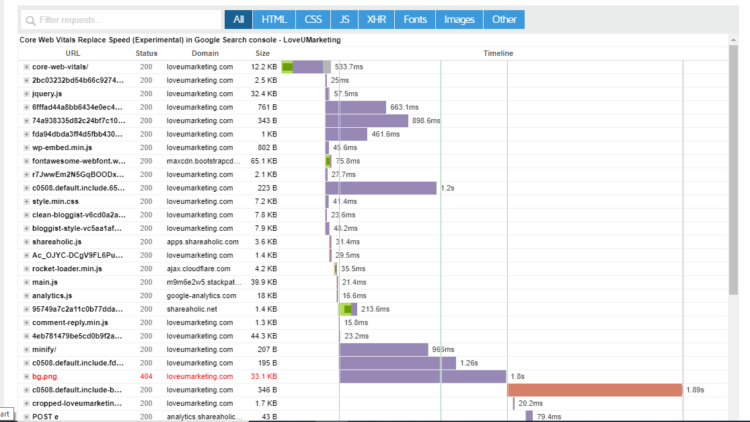Viewport: 750px width, 422px height.
Task: Click the 461.6ms fda94dbda3ff4d5fbb430 bar
Action: pos(346,134)
